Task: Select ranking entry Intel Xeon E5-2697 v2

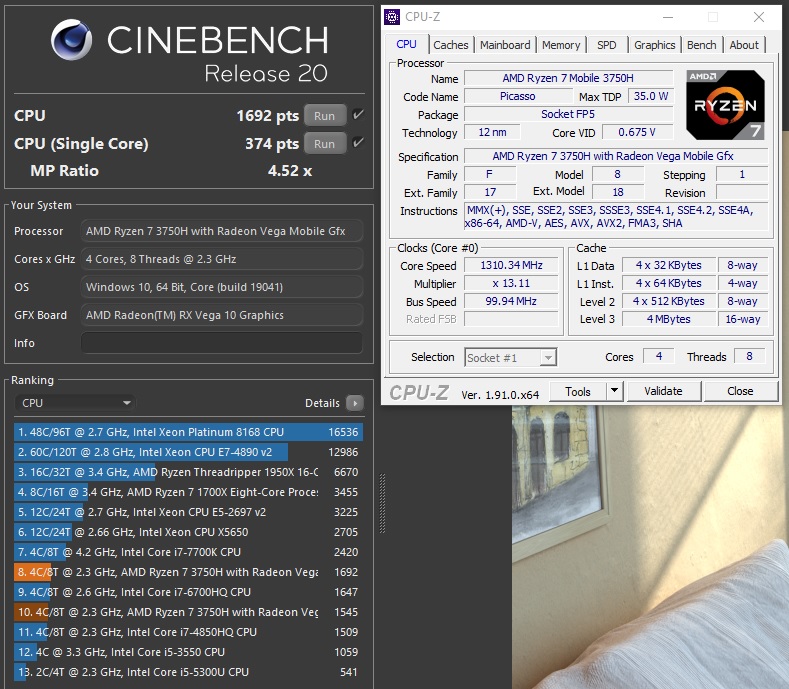Action: (x=188, y=512)
